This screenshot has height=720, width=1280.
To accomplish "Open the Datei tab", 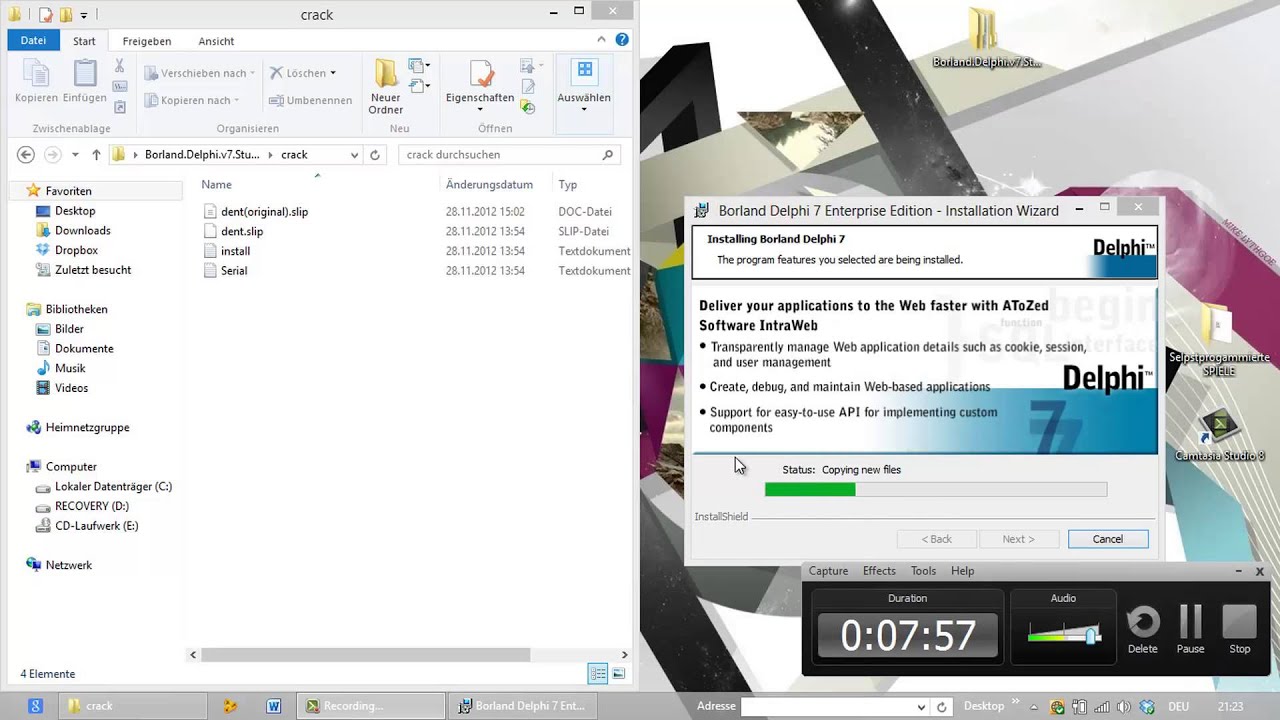I will tap(33, 41).
